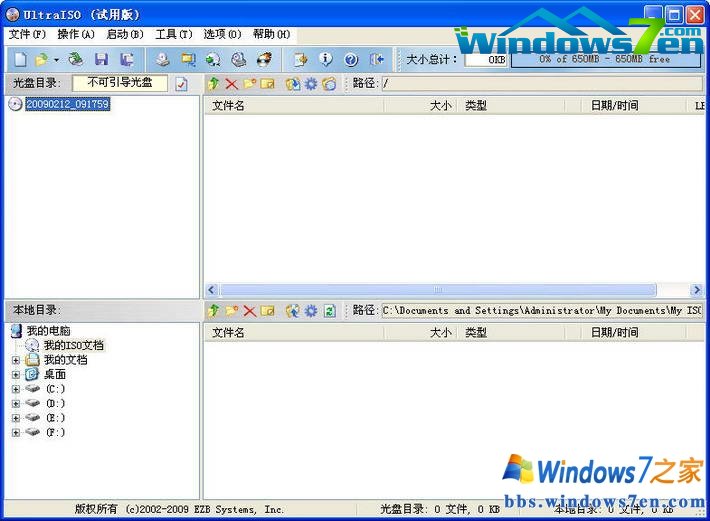Open the 工具(T) menu
710x521 pixels.
[173, 34]
